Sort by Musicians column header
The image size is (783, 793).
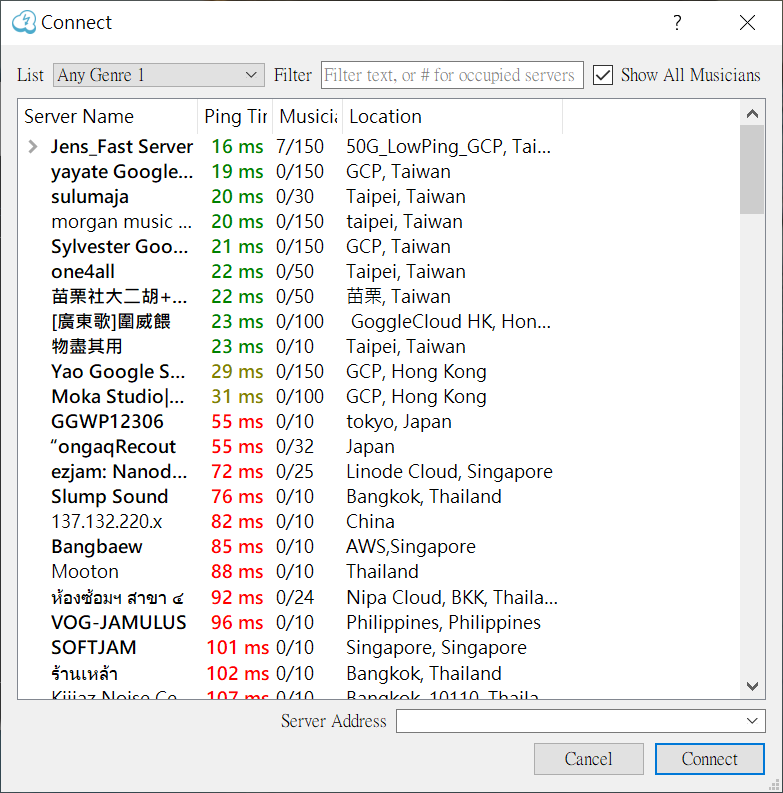coord(308,116)
